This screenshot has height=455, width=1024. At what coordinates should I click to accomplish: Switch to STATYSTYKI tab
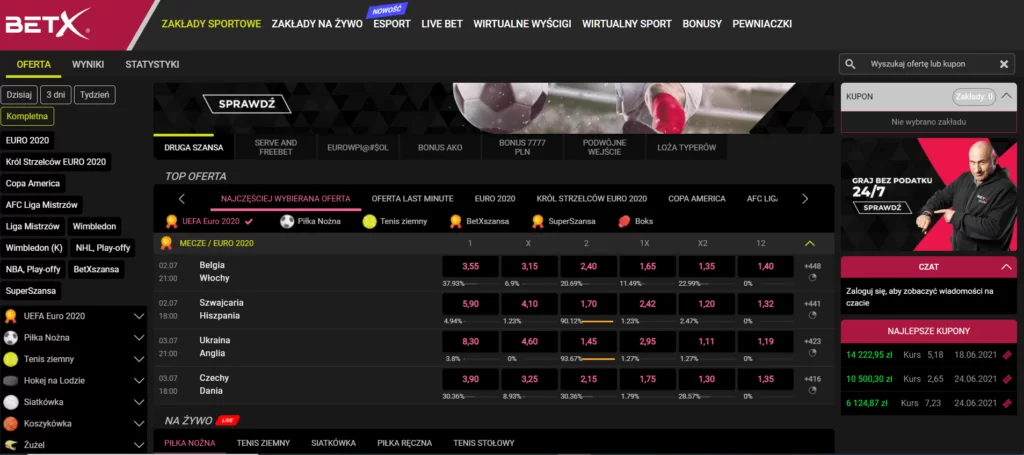pos(152,65)
